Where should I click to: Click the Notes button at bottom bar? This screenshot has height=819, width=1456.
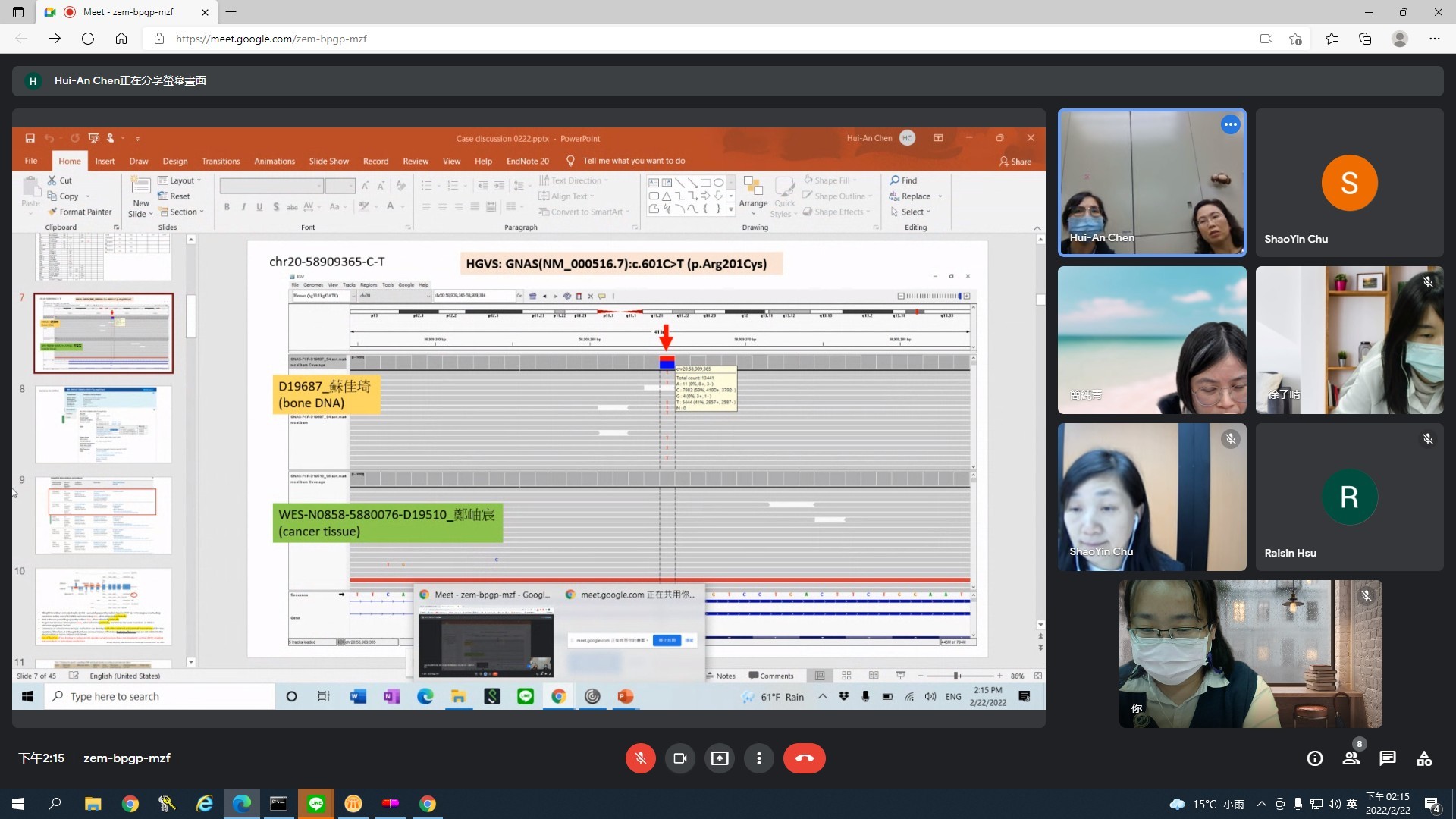click(722, 676)
